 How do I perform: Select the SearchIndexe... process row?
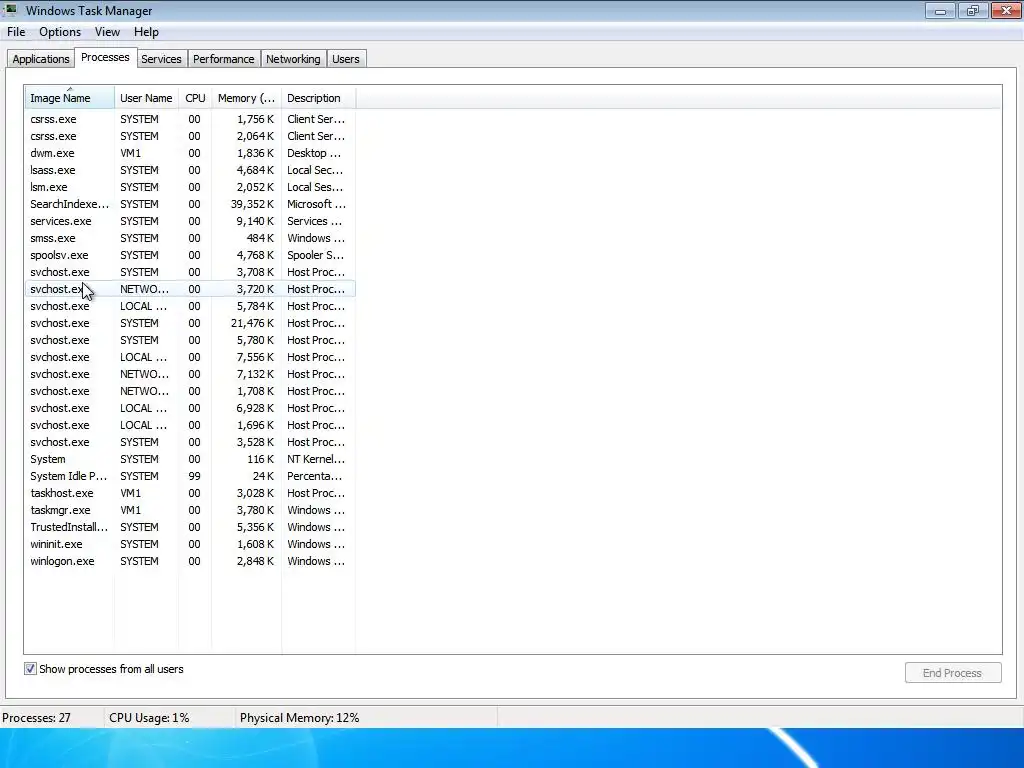(190, 204)
